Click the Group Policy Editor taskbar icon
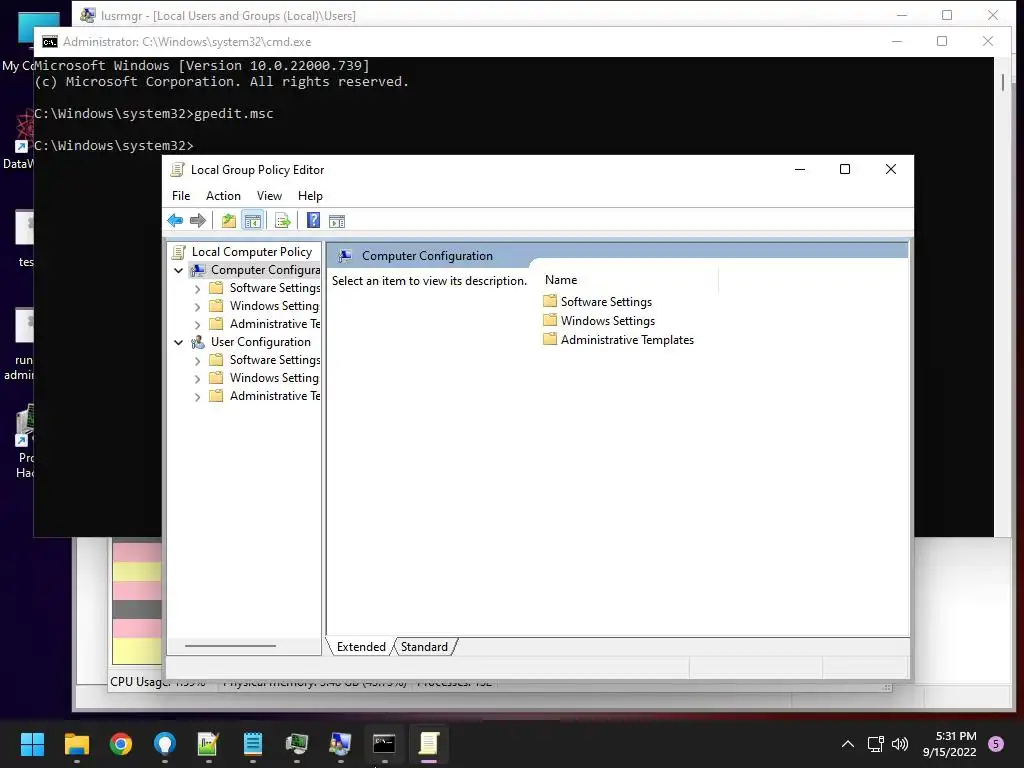Image resolution: width=1024 pixels, height=768 pixels. [428, 744]
